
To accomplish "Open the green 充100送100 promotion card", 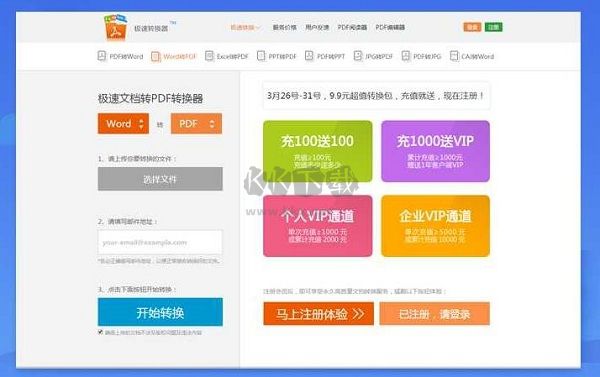I will (x=318, y=151).
